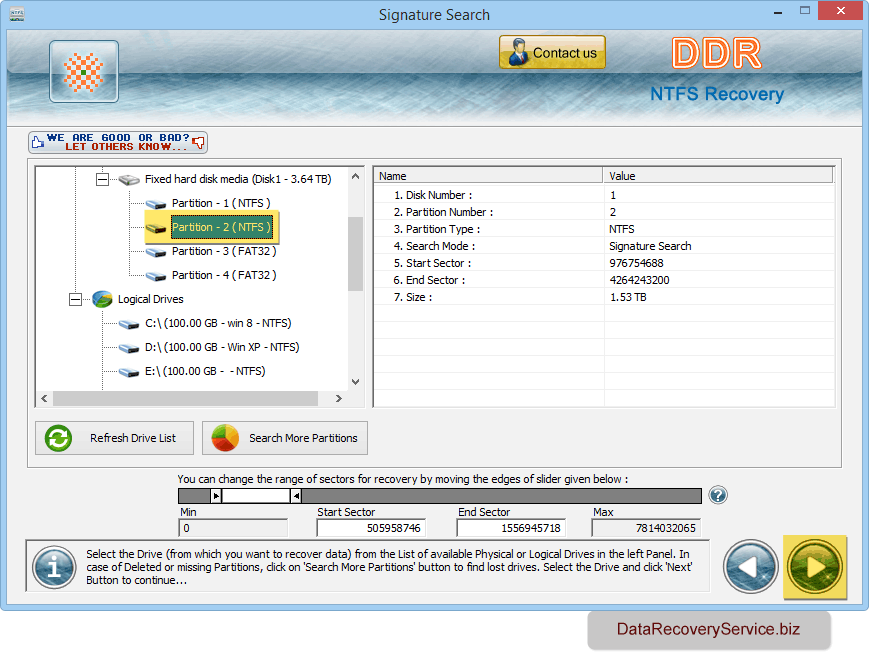869x652 pixels.
Task: Click the tree horizontal scrollbar thumb
Action: 186,398
